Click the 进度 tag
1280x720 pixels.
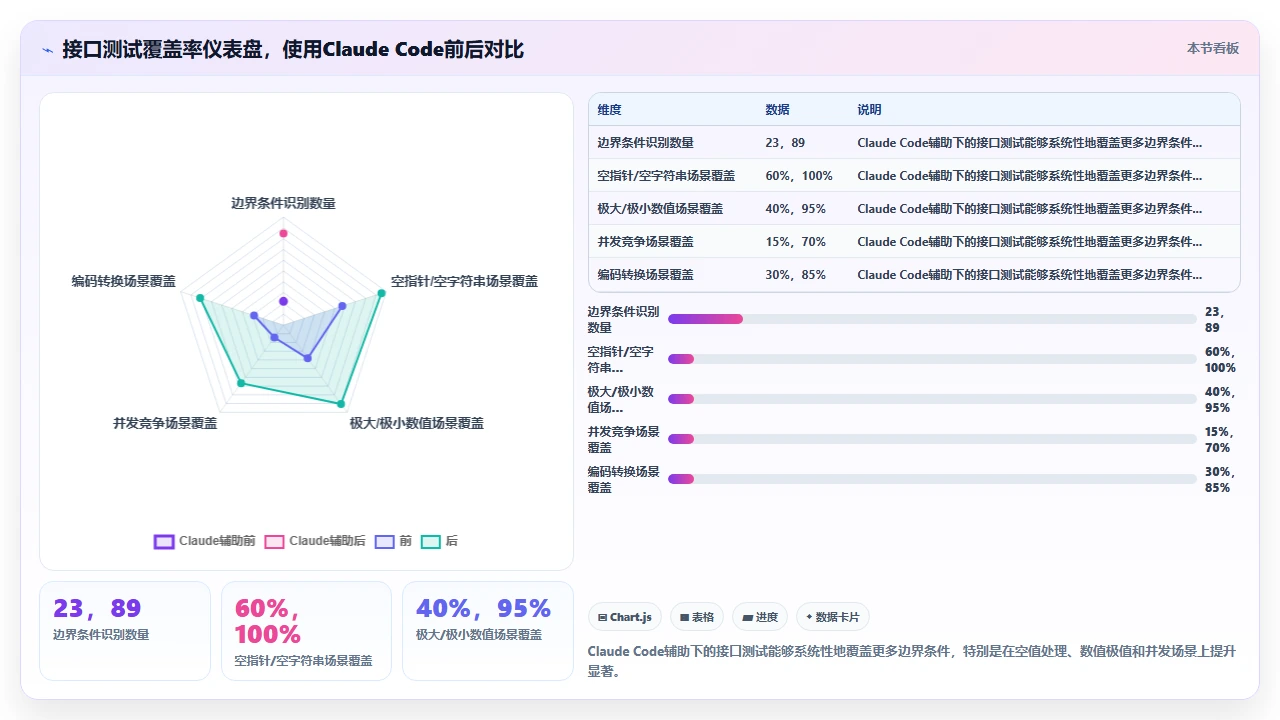click(760, 617)
